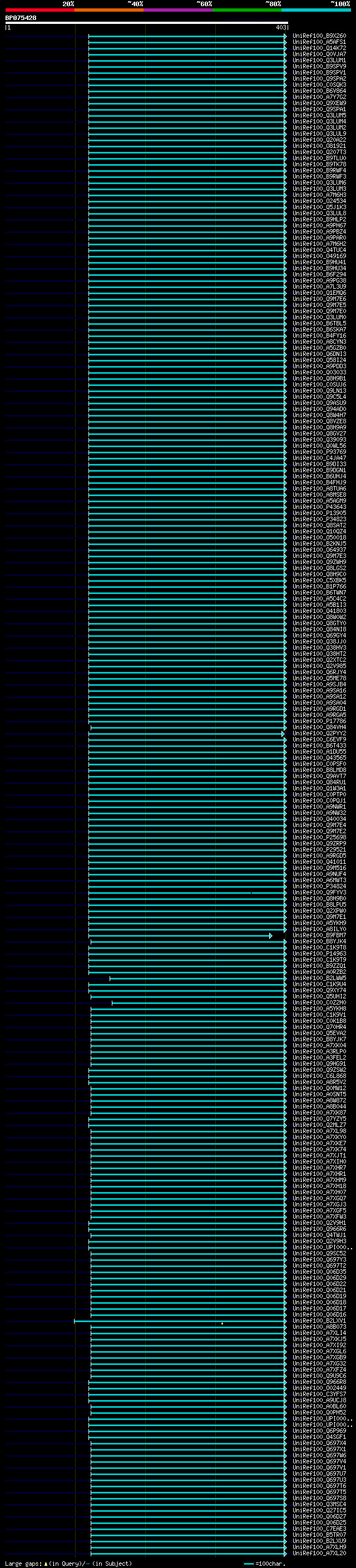
Task: Select the UniRef100_B5TR07 label
Action: click(319, 1535)
